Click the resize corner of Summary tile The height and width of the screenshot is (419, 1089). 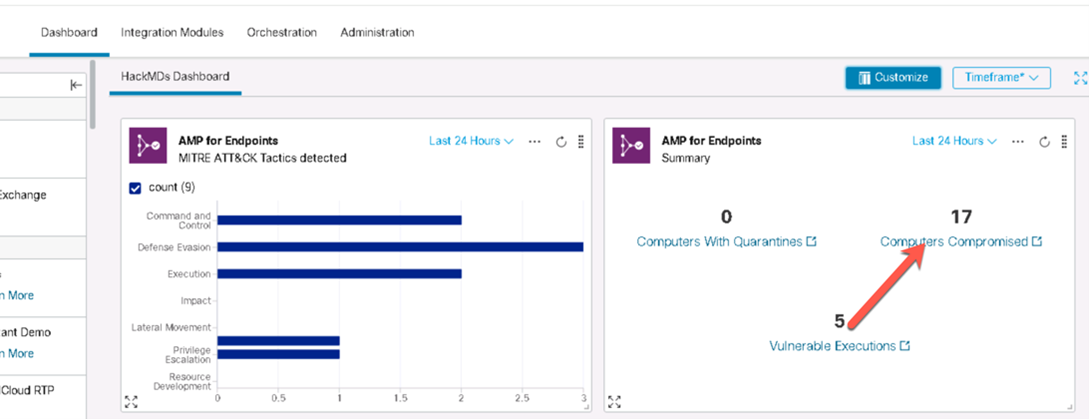[1070, 408]
